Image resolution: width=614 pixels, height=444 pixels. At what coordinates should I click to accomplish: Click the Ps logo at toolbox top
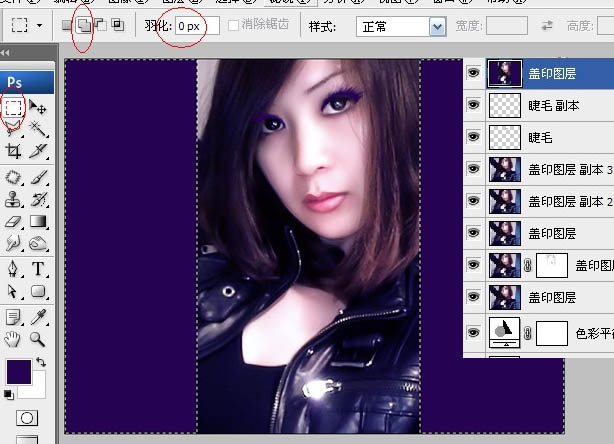point(14,82)
